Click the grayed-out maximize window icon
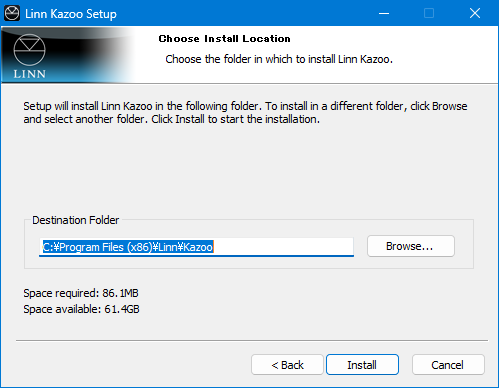Viewport: 499px width, 388px height. (429, 13)
